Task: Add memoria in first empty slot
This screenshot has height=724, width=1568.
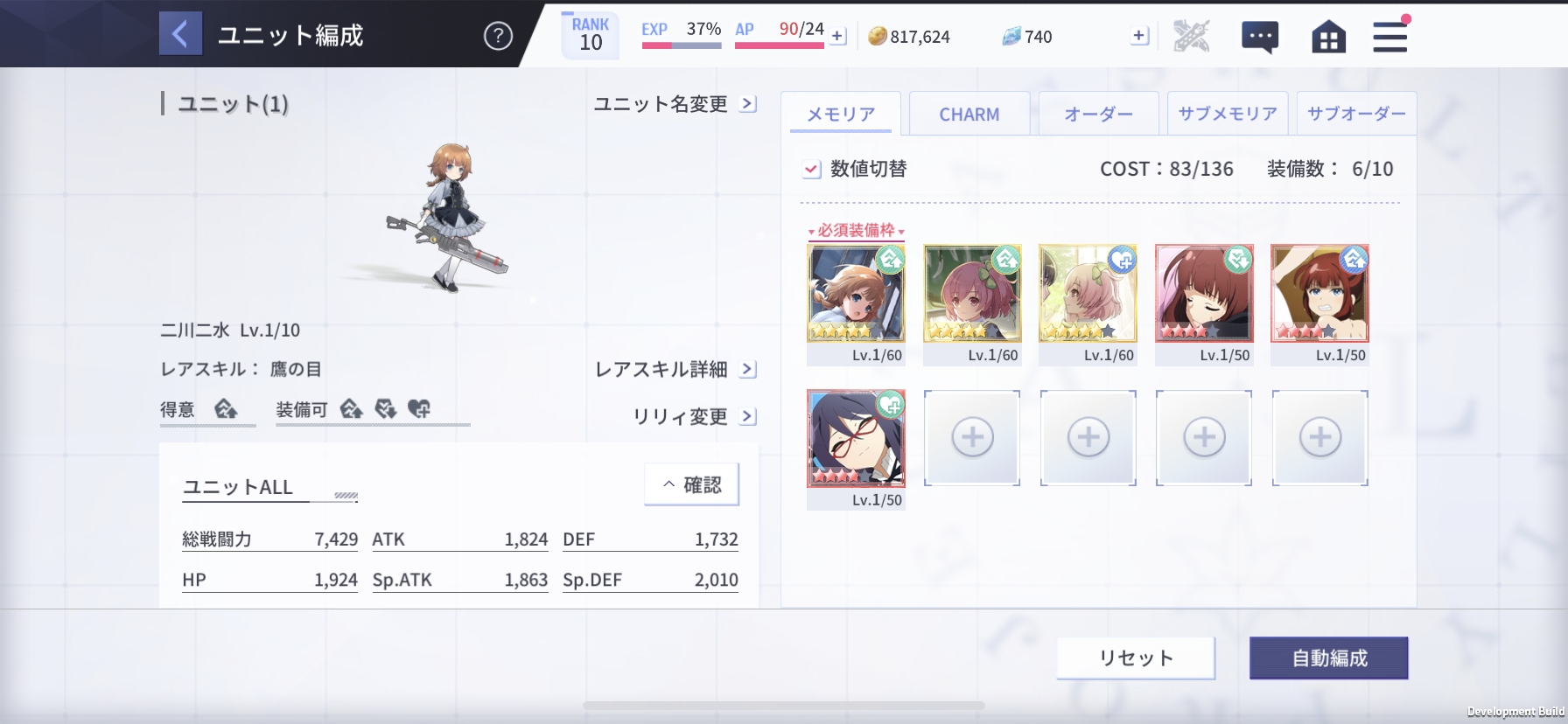Action: pos(972,437)
